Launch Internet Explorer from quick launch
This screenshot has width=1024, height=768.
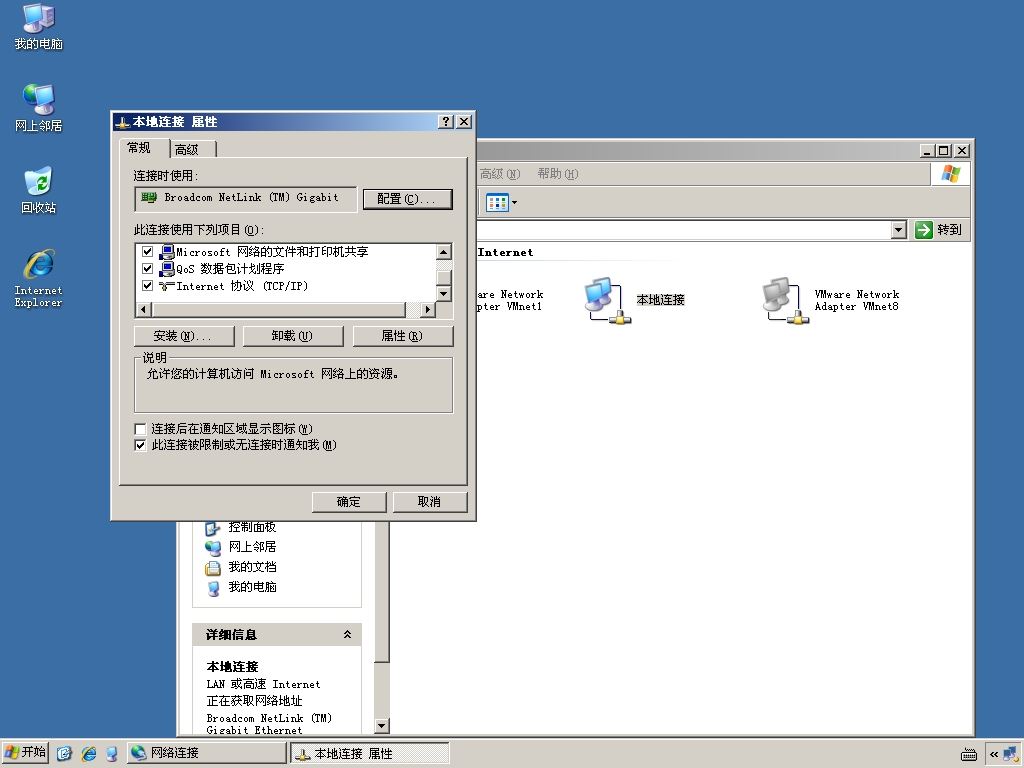(88, 754)
